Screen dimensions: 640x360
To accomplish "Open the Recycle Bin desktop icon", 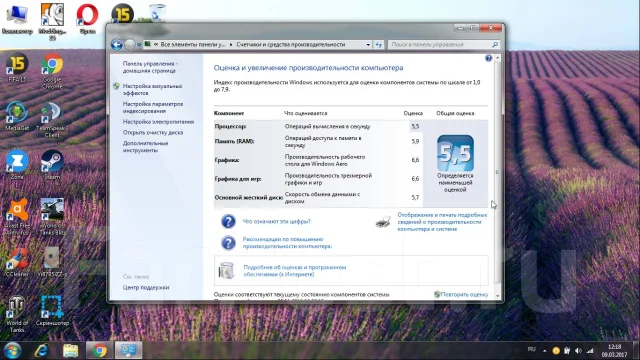I will 157,12.
